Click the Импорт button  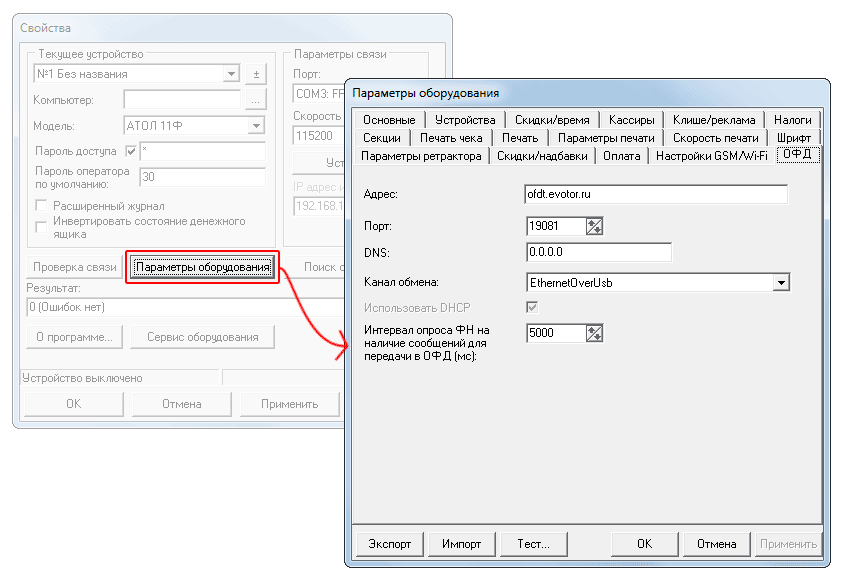click(x=462, y=544)
